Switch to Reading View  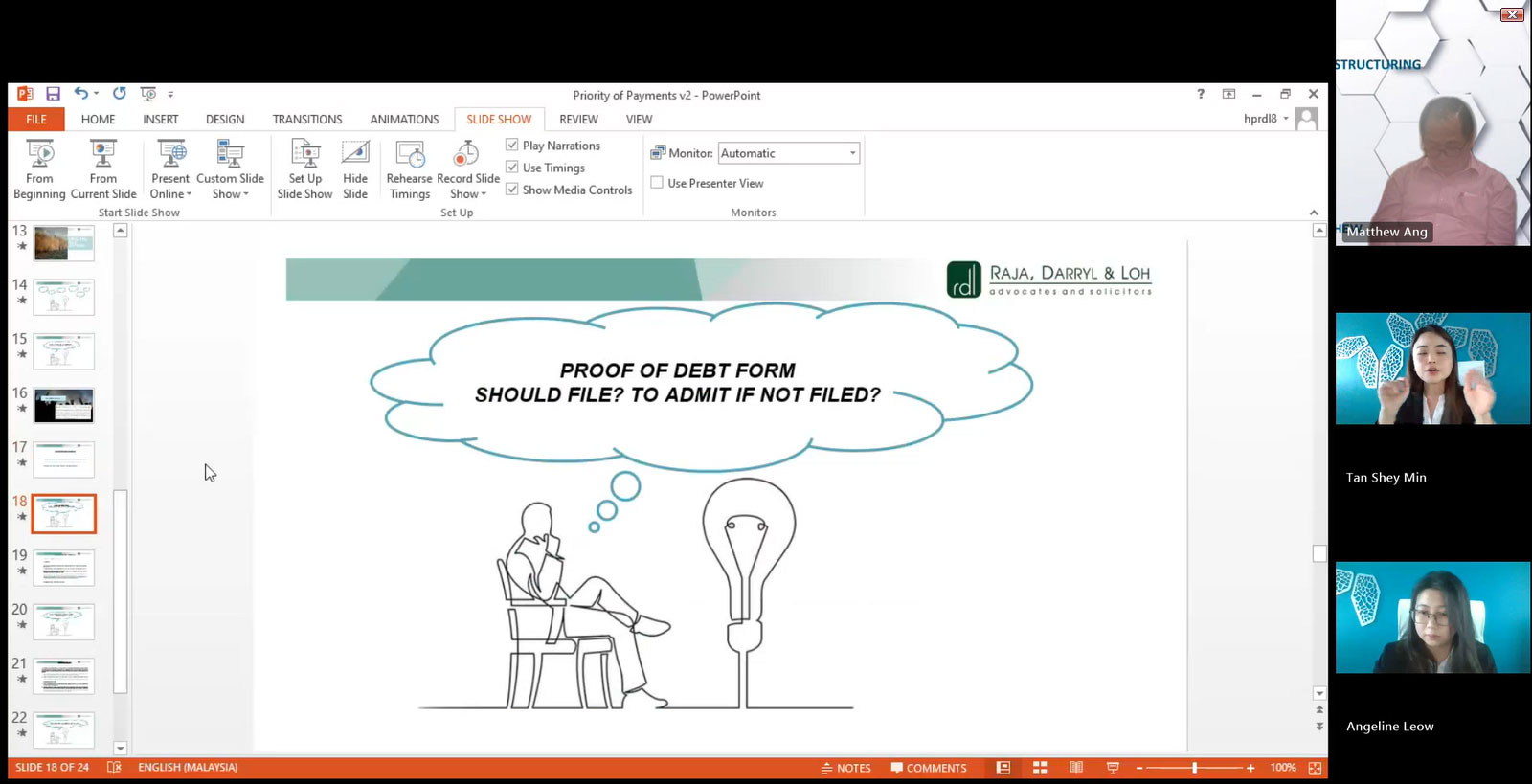[x=1076, y=768]
